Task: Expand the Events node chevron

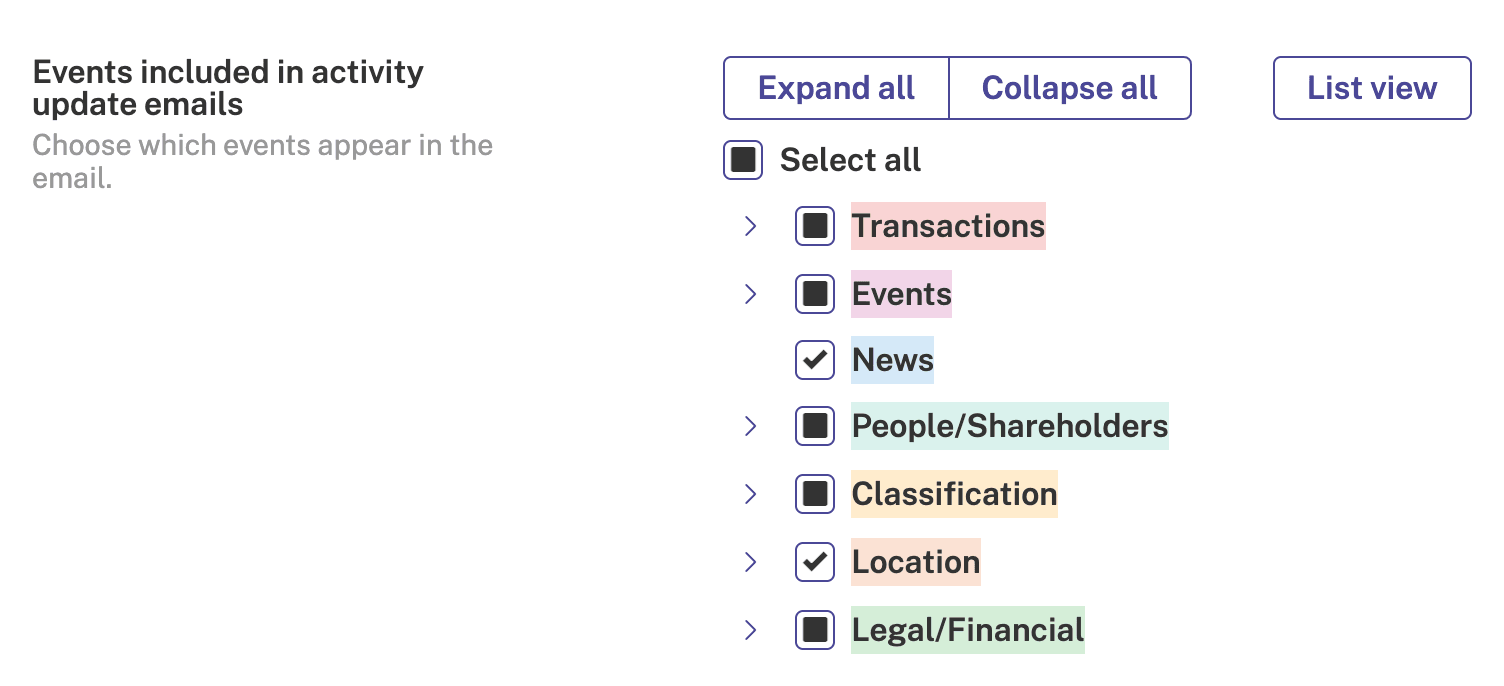Action: coord(751,294)
